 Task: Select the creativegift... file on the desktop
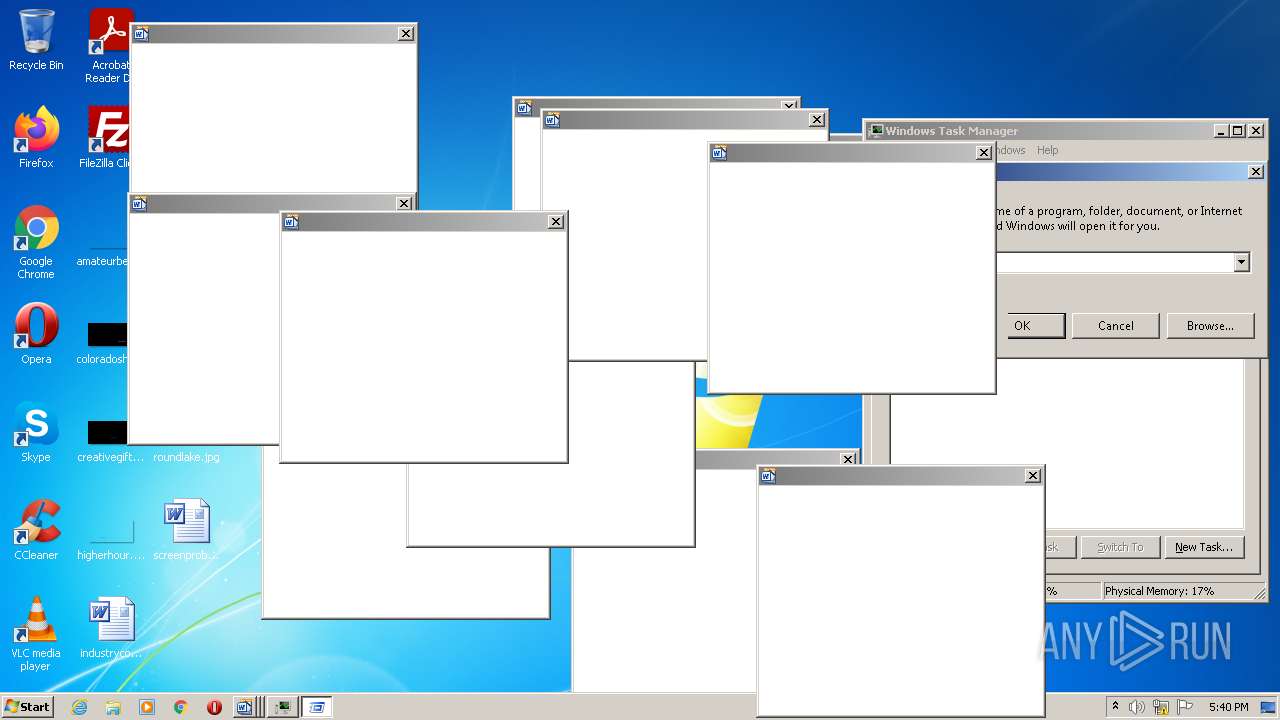(x=106, y=440)
